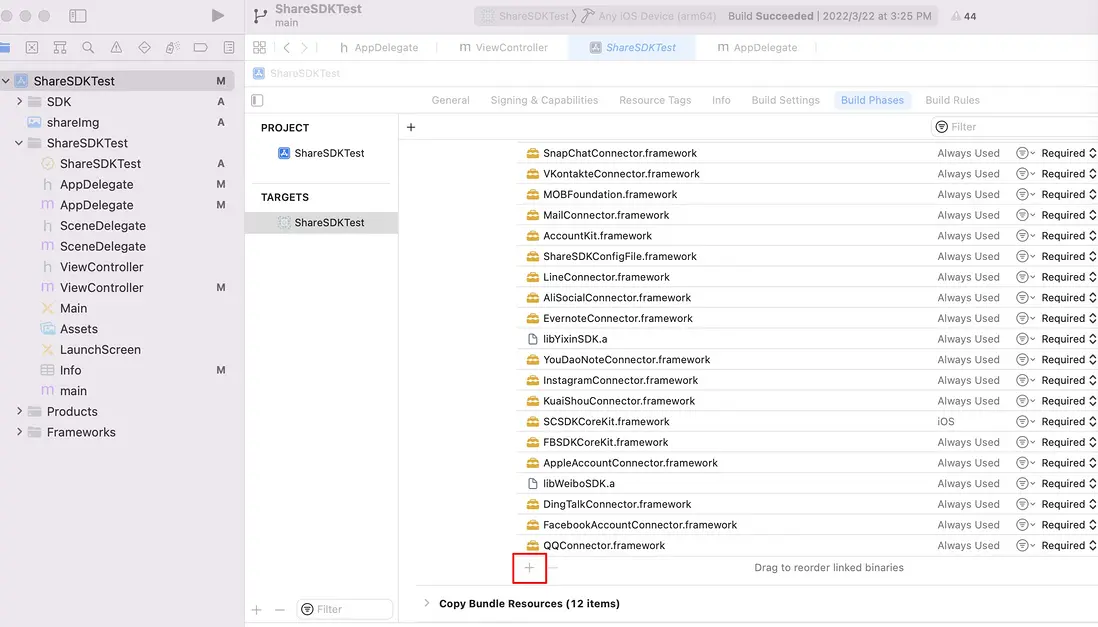1098x627 pixels.
Task: Switch to Build Rules tab
Action: click(952, 100)
